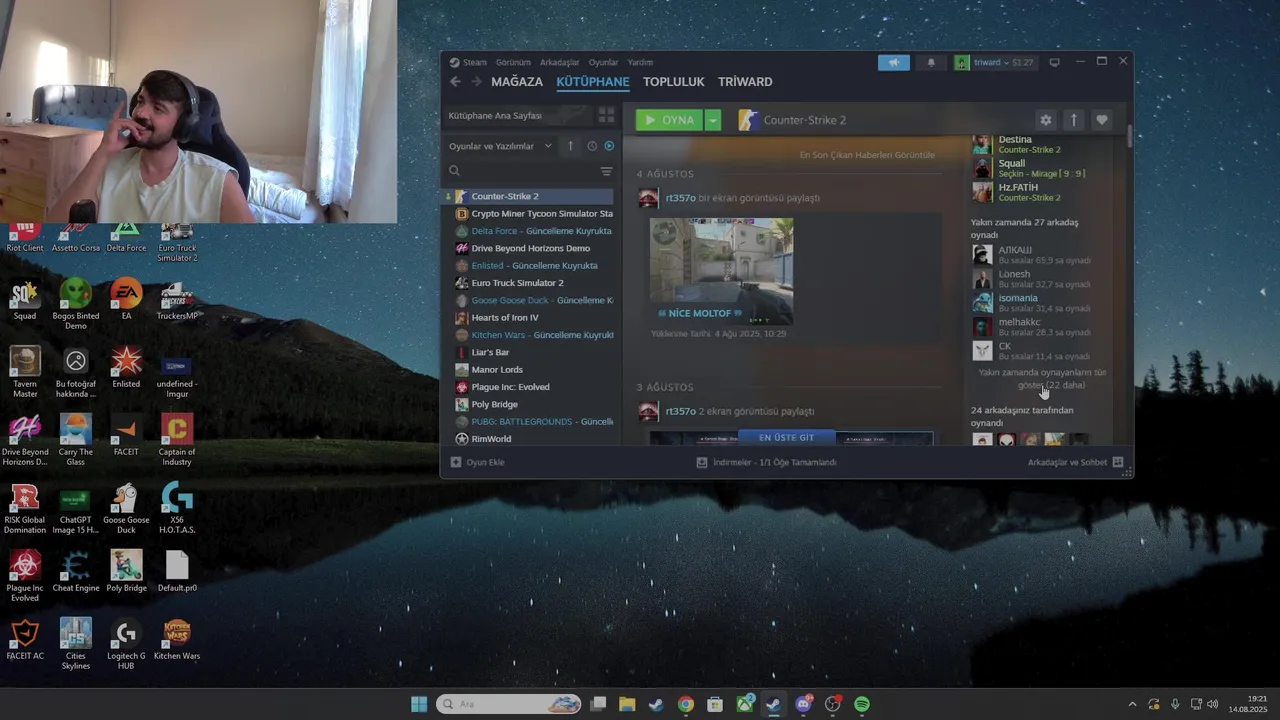Open Discord from the taskbar
Viewport: 1280px width, 720px height.
[x=803, y=704]
